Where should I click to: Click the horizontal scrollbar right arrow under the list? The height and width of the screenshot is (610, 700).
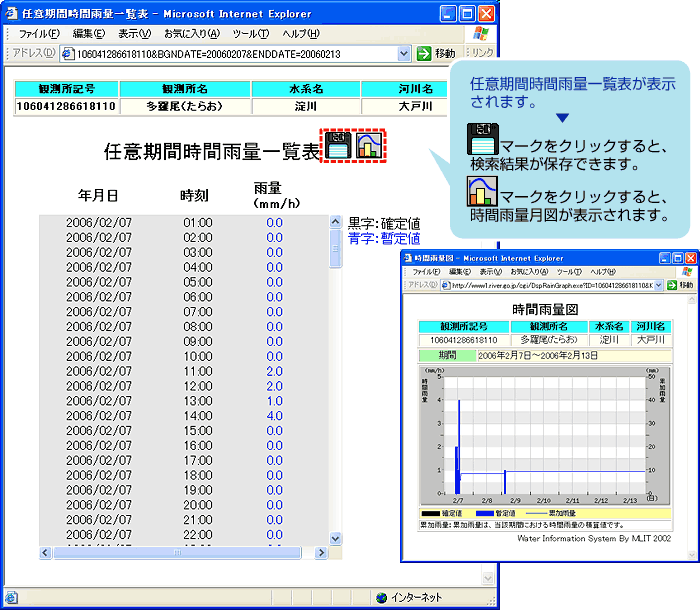(x=322, y=552)
